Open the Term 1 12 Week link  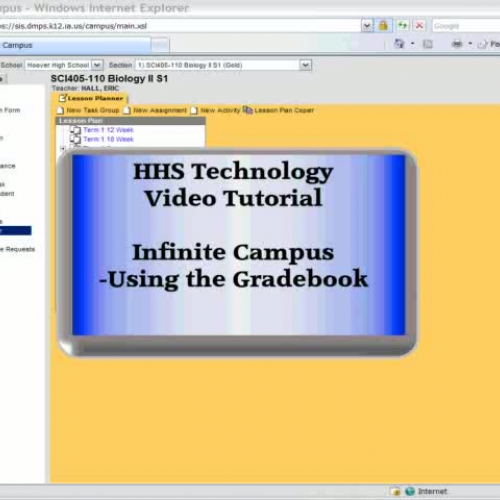point(108,130)
